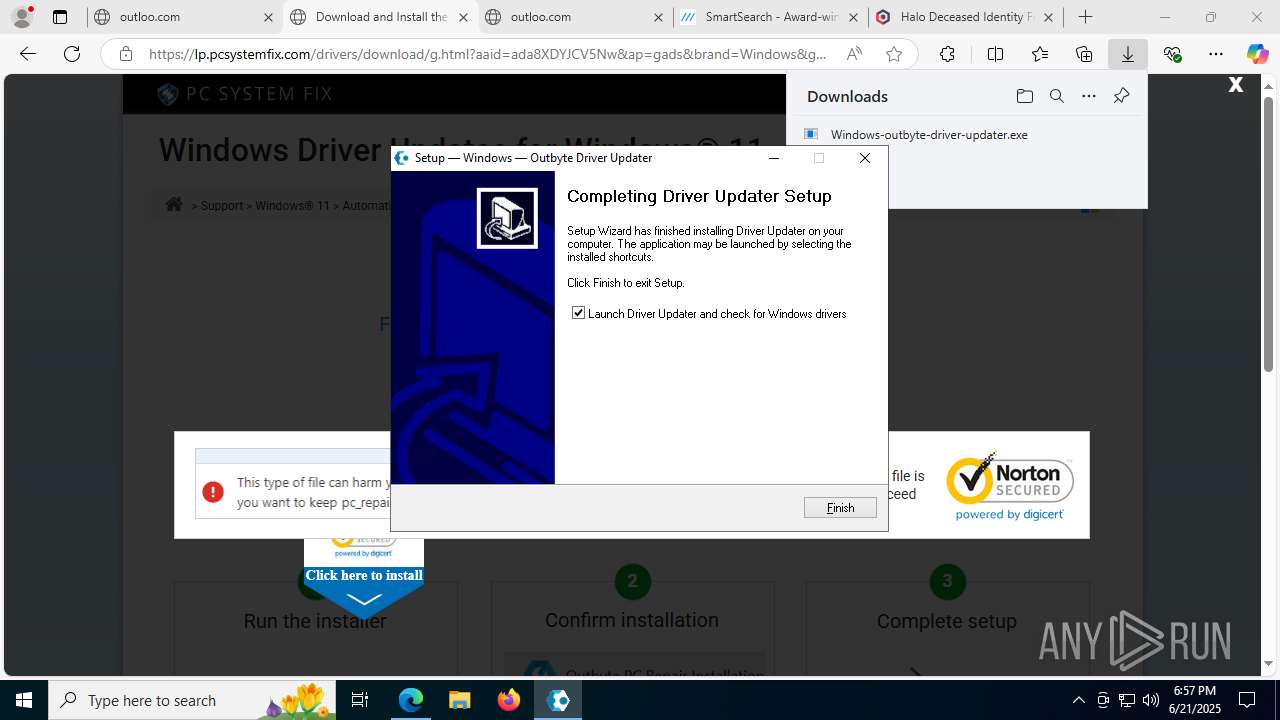Open the Edge profile icon
The height and width of the screenshot is (720, 1280).
pyautogui.click(x=22, y=17)
